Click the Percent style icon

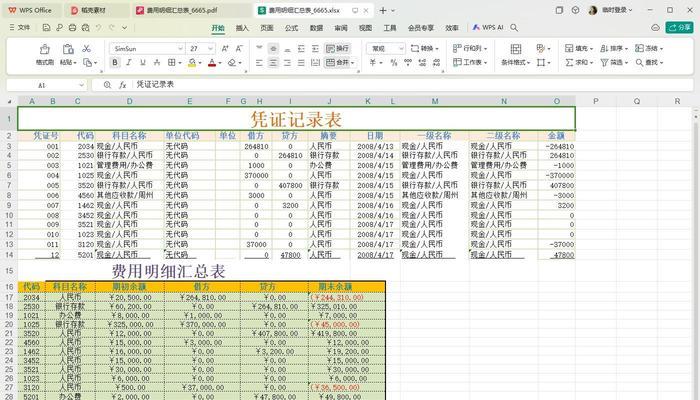click(394, 62)
